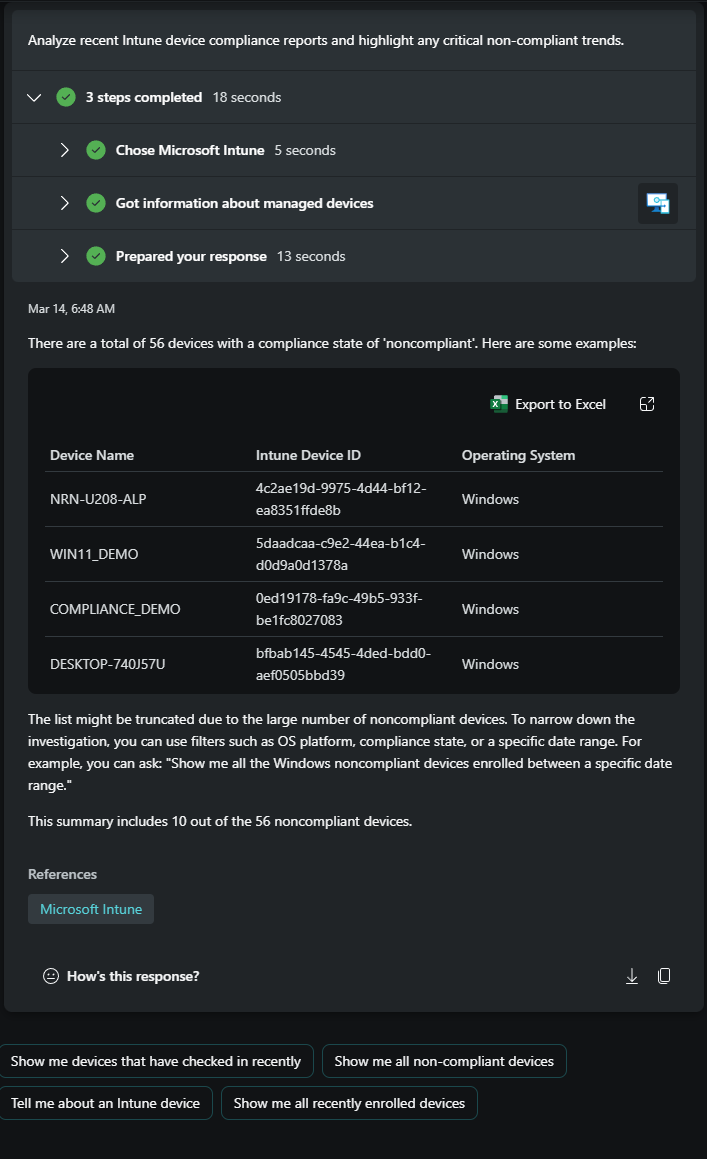The image size is (707, 1159).
Task: Click Windows cell in the WIN11_DEMO row
Action: pos(490,554)
